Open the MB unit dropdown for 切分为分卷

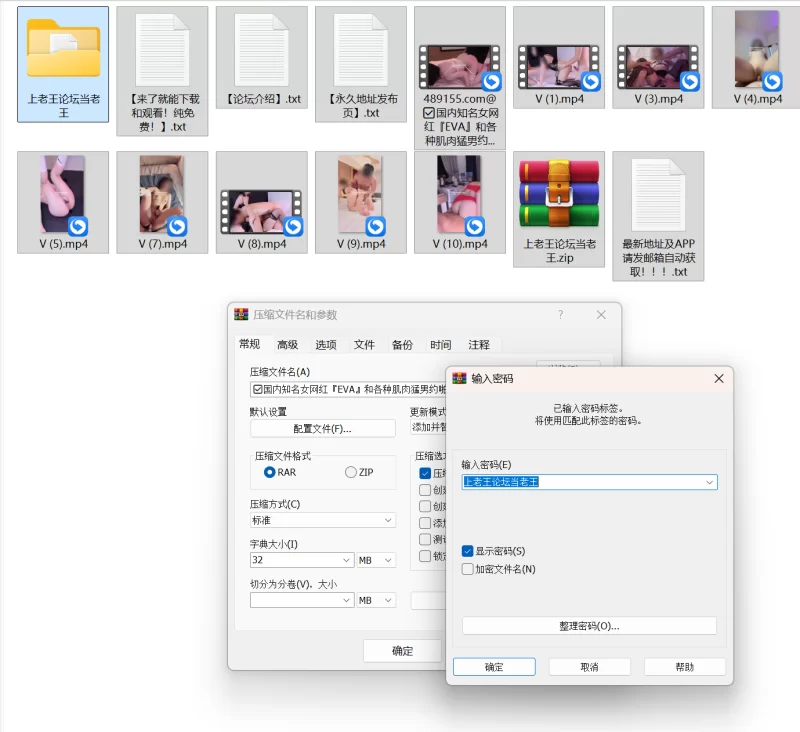[376, 600]
